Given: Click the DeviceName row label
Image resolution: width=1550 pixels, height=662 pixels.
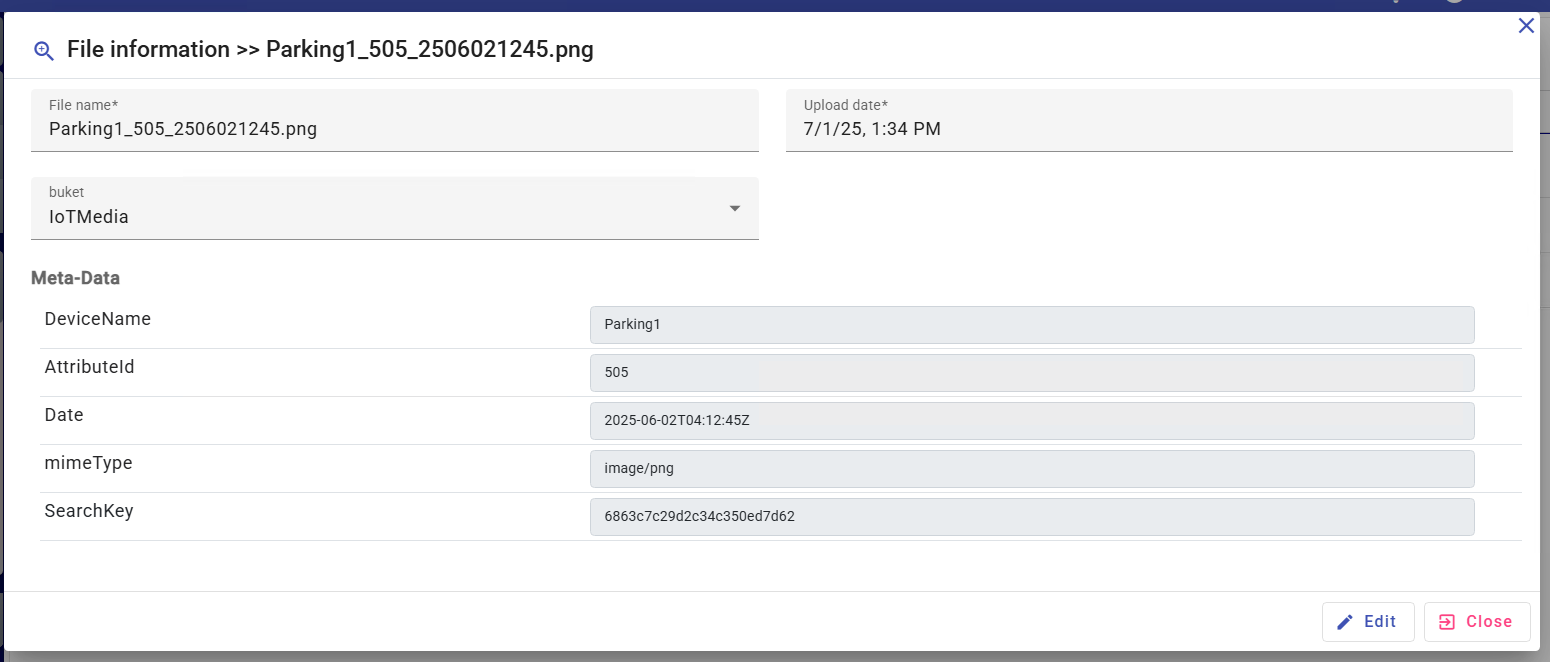Looking at the screenshot, I should coord(98,319).
